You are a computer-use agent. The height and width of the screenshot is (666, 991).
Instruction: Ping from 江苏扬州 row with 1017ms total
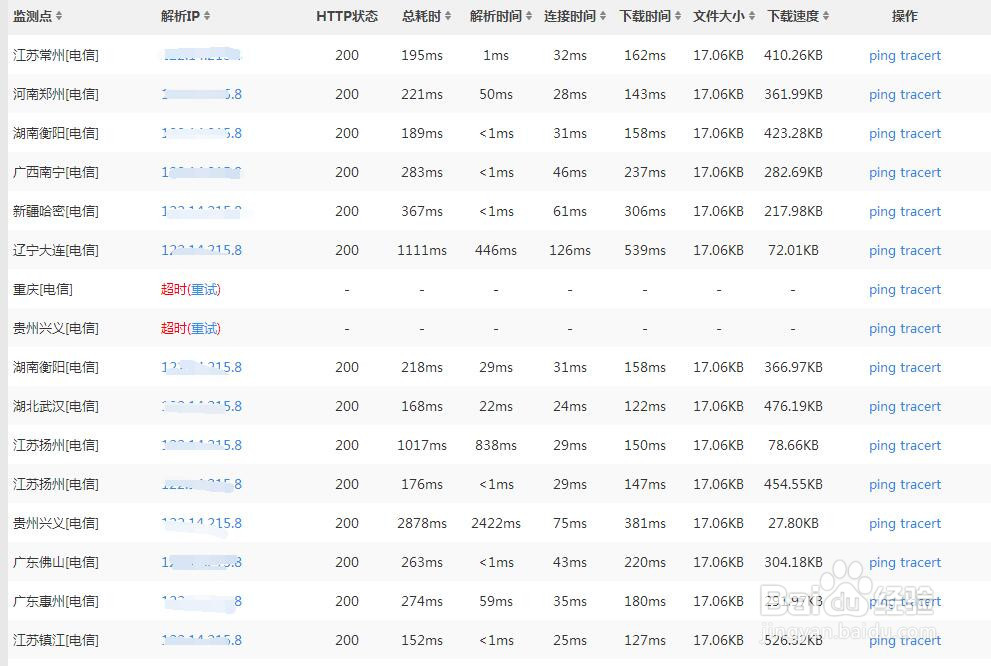[882, 446]
